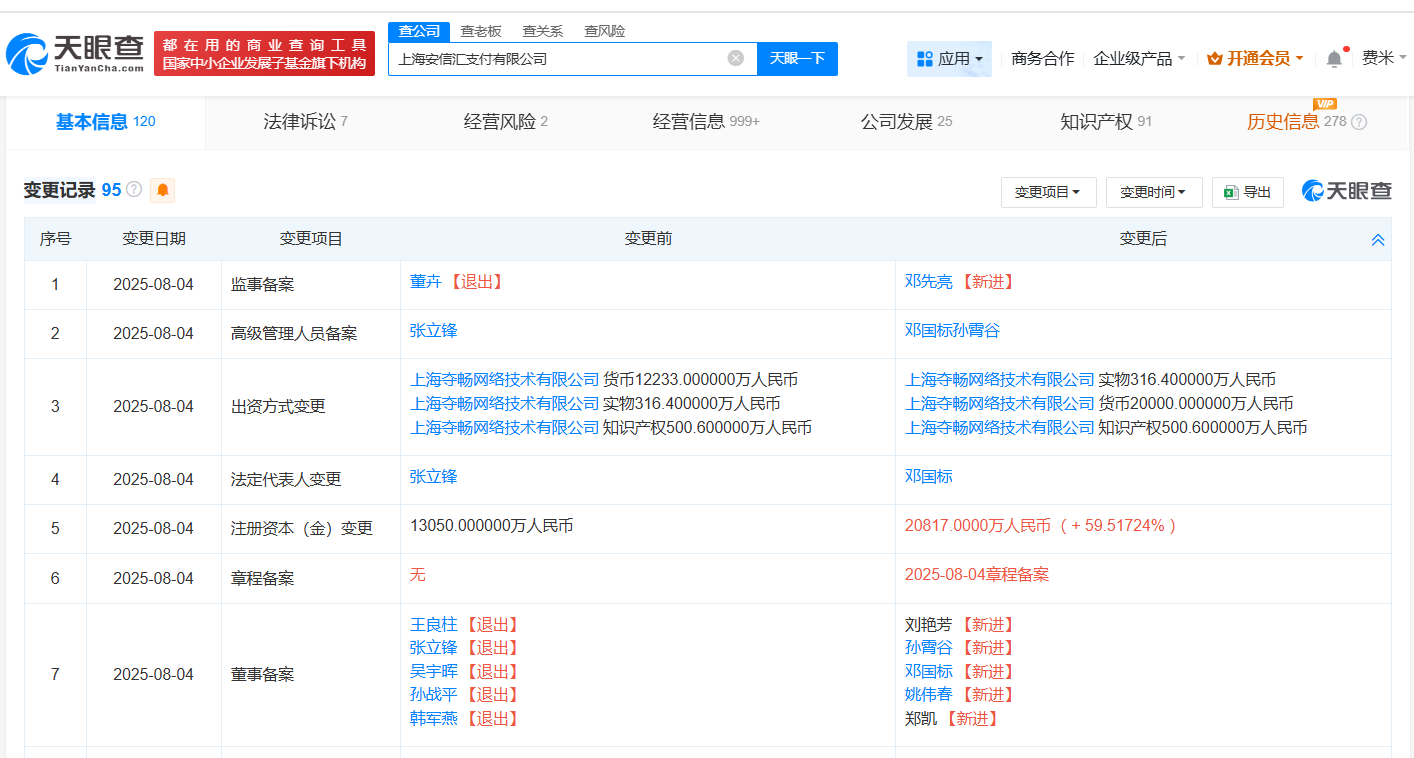Image resolution: width=1414 pixels, height=758 pixels.
Task: Go to the 法律诉讼 tab
Action: pyautogui.click(x=306, y=122)
